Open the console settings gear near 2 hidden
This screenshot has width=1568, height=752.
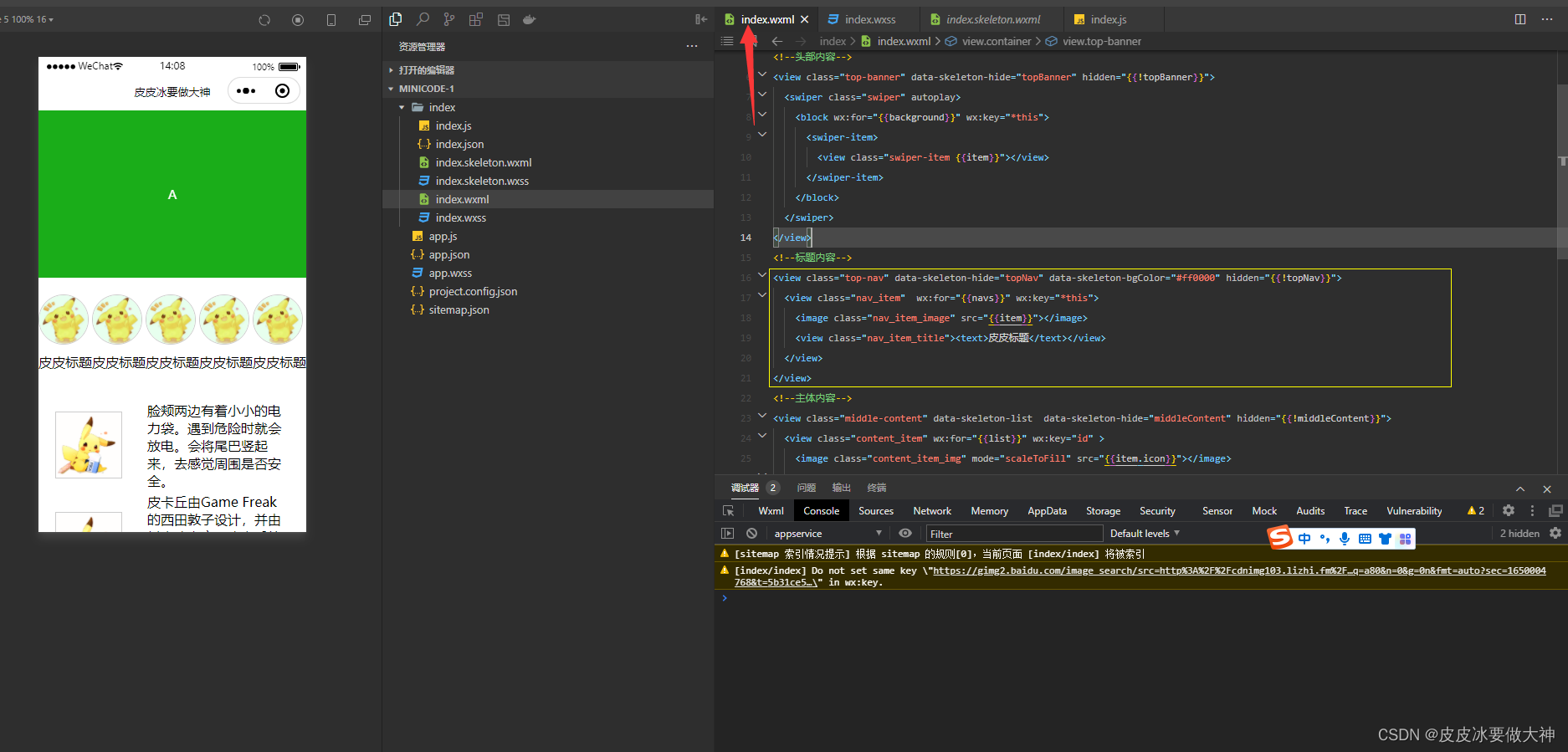(x=1555, y=533)
